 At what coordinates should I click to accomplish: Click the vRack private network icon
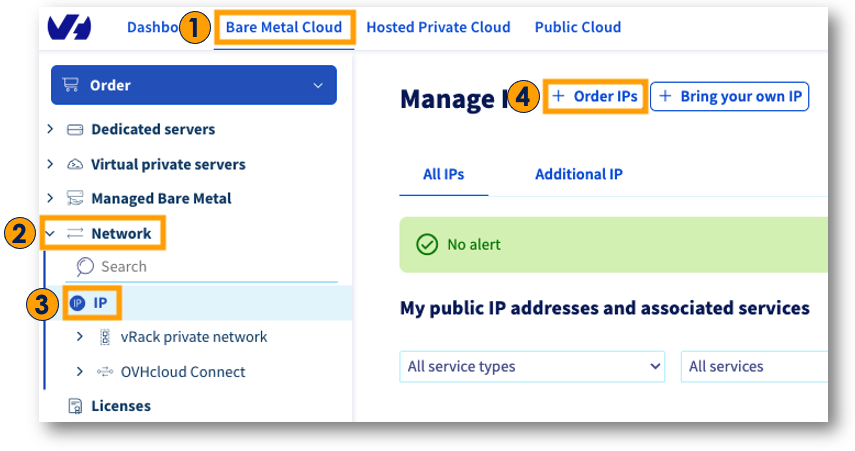[105, 337]
